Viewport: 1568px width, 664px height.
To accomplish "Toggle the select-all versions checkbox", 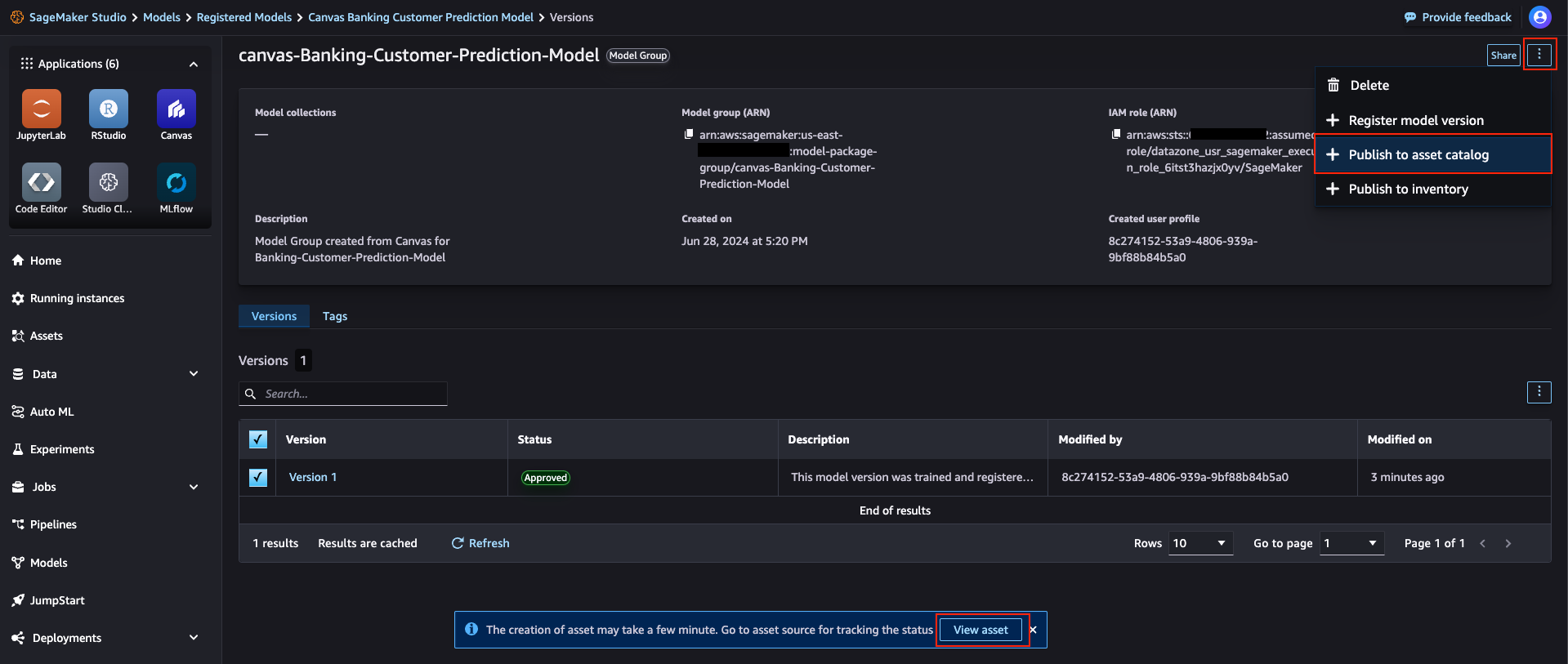I will (x=258, y=439).
